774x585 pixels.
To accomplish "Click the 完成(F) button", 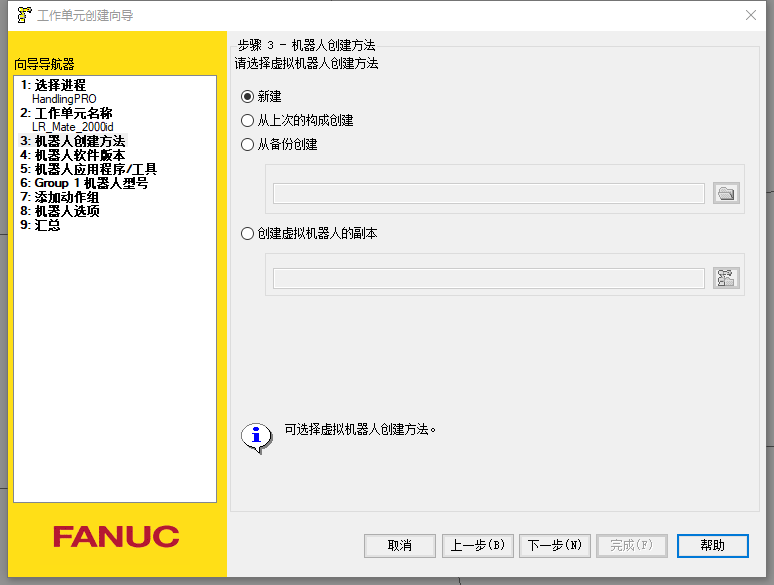I will (x=632, y=546).
